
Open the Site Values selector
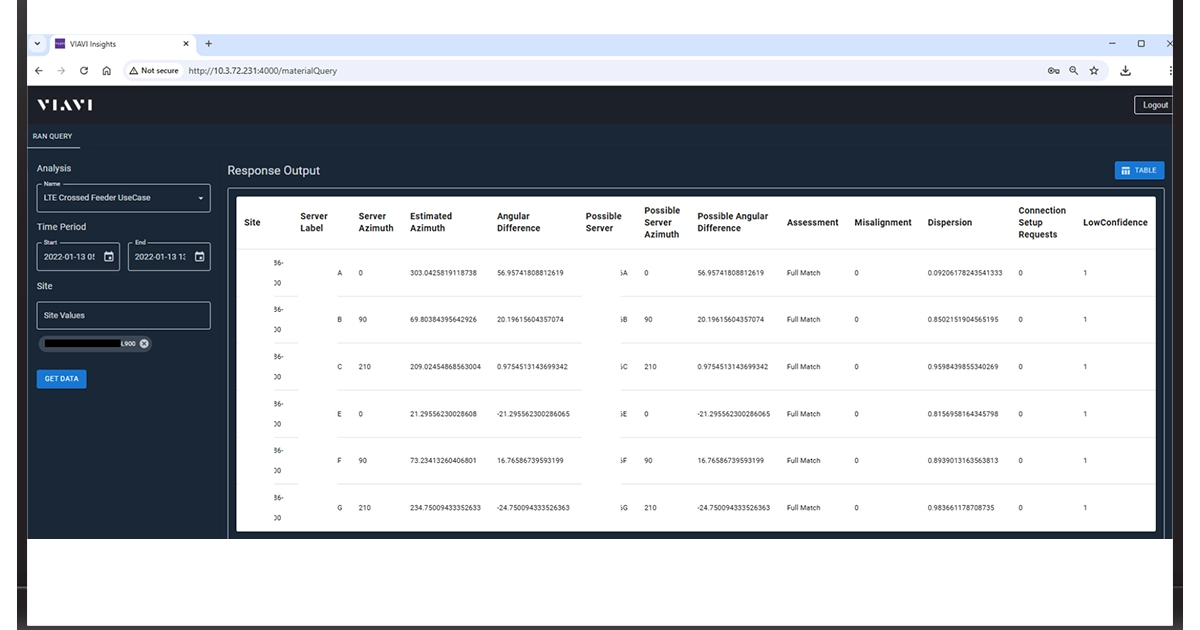(x=123, y=315)
